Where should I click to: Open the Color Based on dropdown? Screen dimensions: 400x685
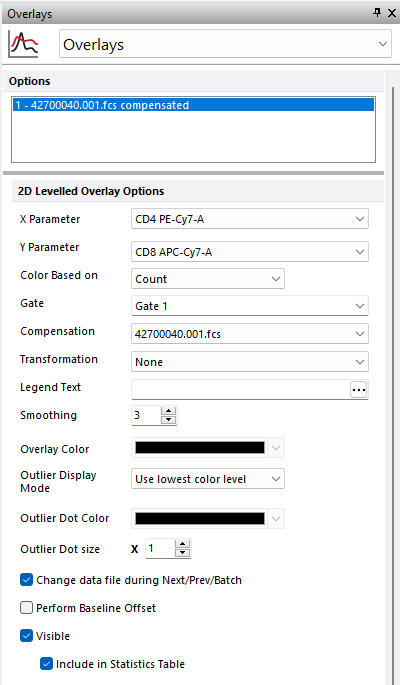coord(208,279)
